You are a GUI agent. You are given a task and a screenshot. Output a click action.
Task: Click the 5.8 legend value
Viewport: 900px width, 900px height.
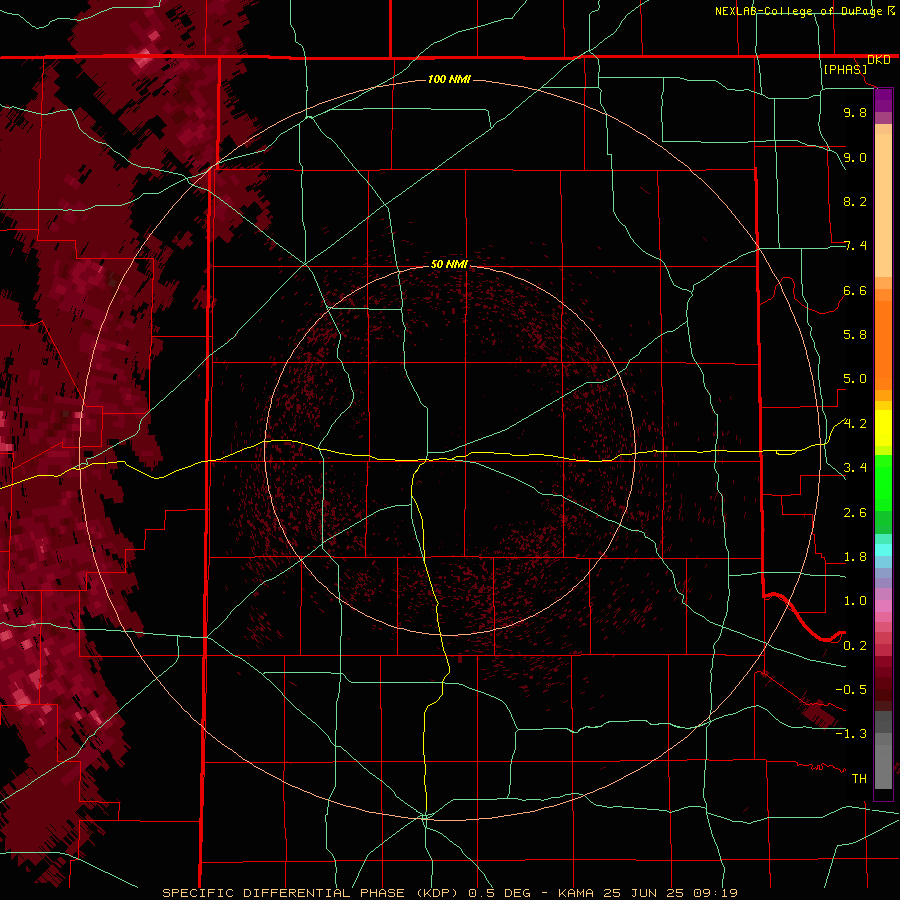point(855,335)
